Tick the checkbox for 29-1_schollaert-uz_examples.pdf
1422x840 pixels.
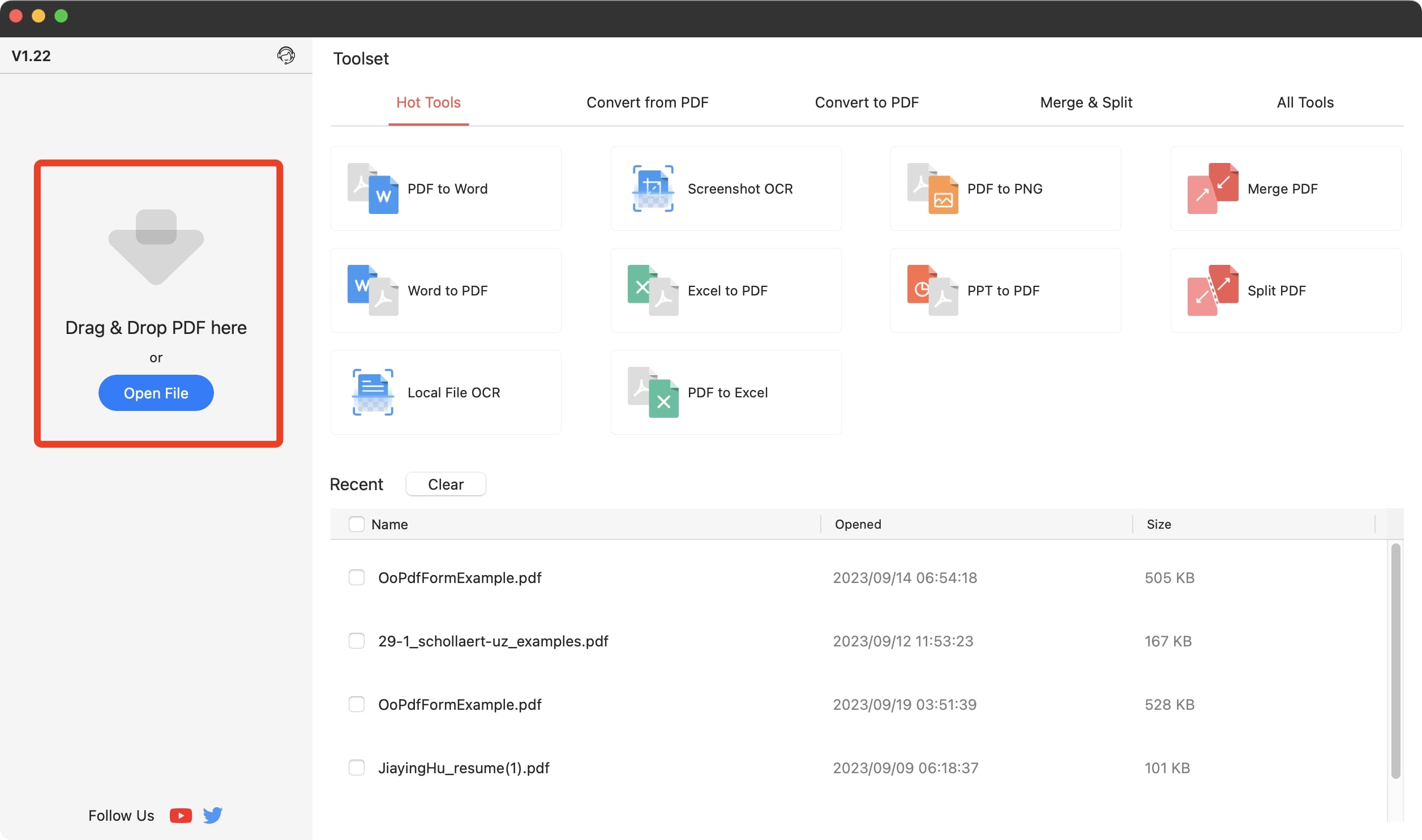pyautogui.click(x=356, y=641)
